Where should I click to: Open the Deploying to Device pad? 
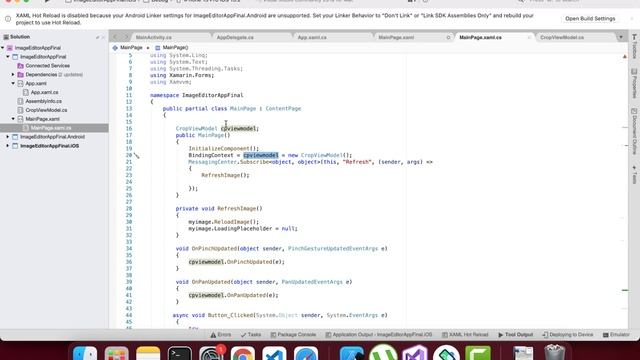click(567, 335)
